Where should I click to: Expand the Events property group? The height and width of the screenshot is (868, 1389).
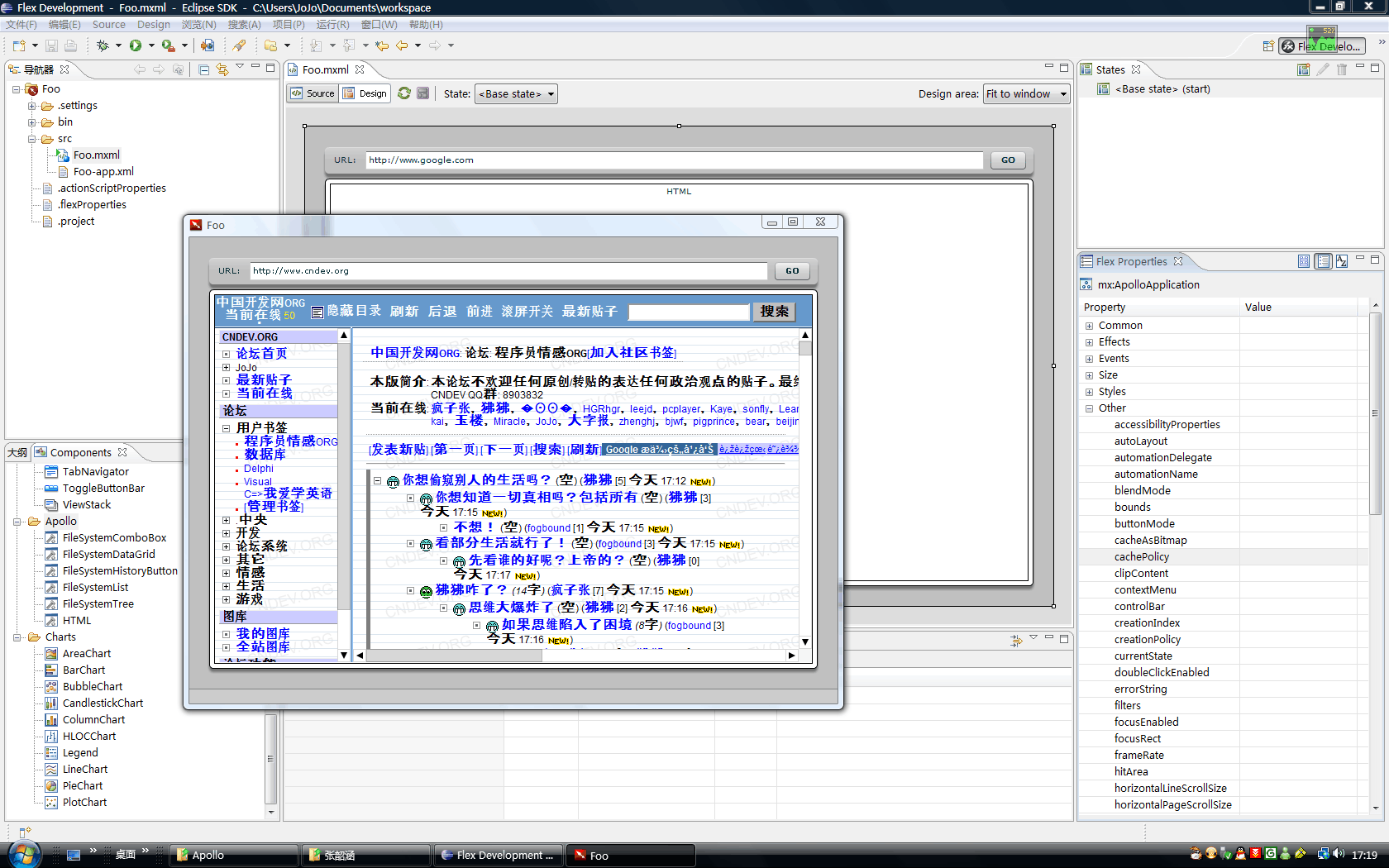point(1089,359)
